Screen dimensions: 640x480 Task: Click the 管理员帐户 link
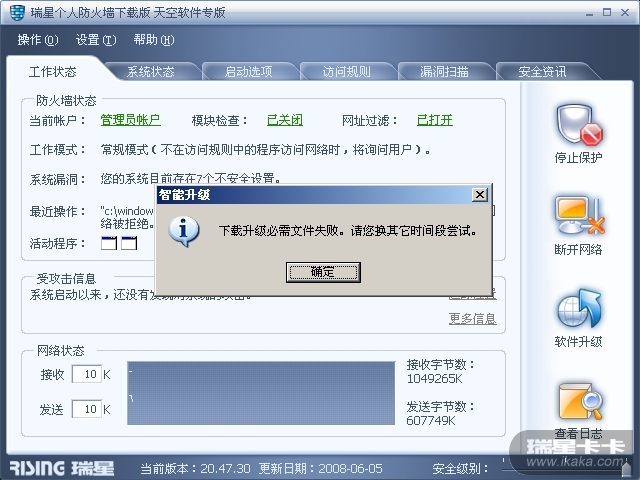coord(131,120)
